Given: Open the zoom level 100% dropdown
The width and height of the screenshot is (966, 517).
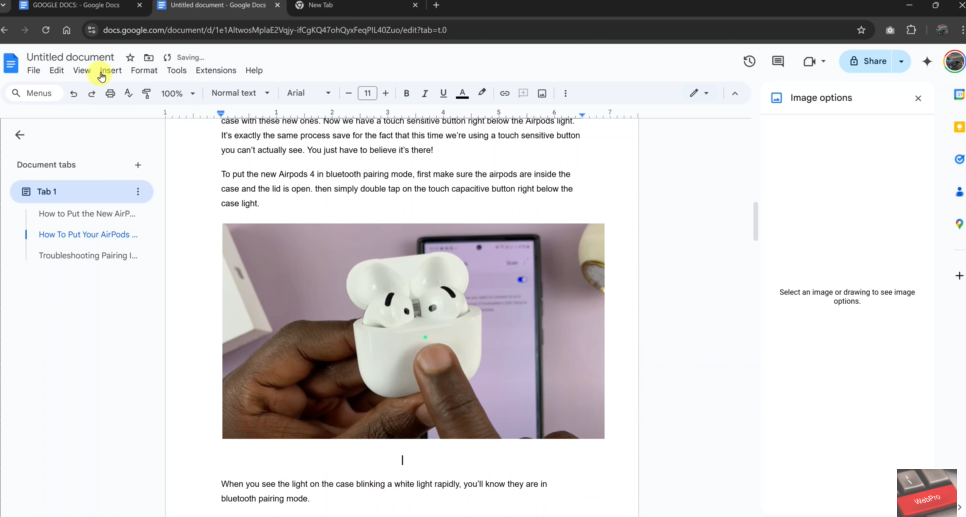Looking at the screenshot, I should [x=178, y=94].
